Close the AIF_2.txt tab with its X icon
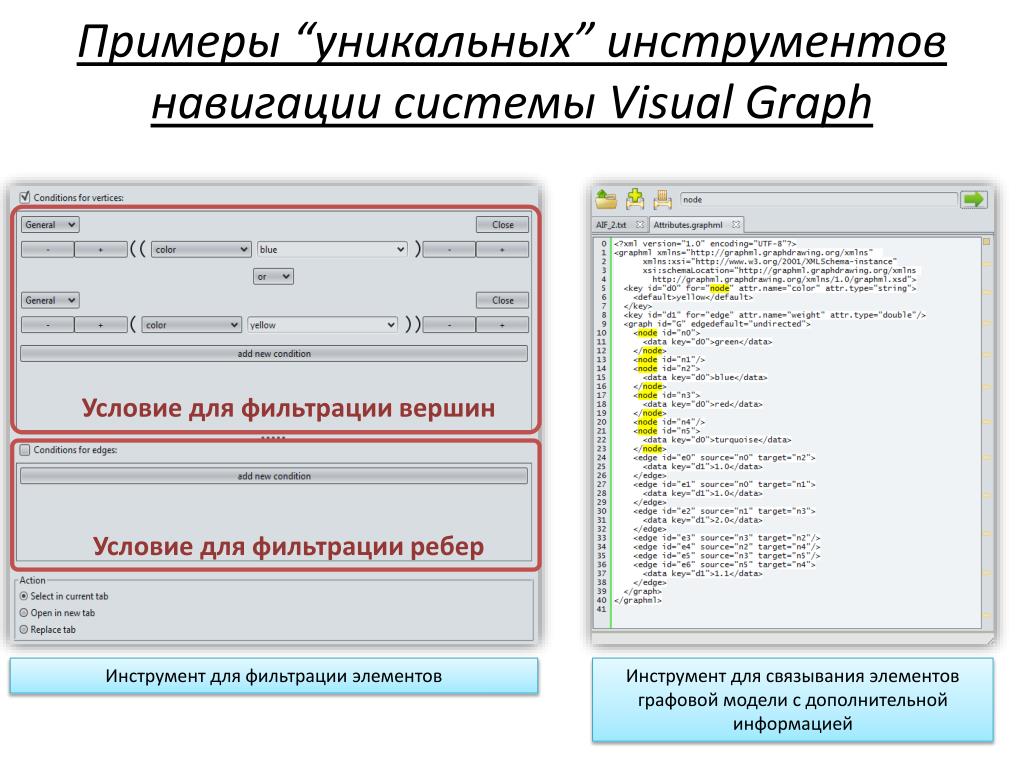 coord(640,225)
